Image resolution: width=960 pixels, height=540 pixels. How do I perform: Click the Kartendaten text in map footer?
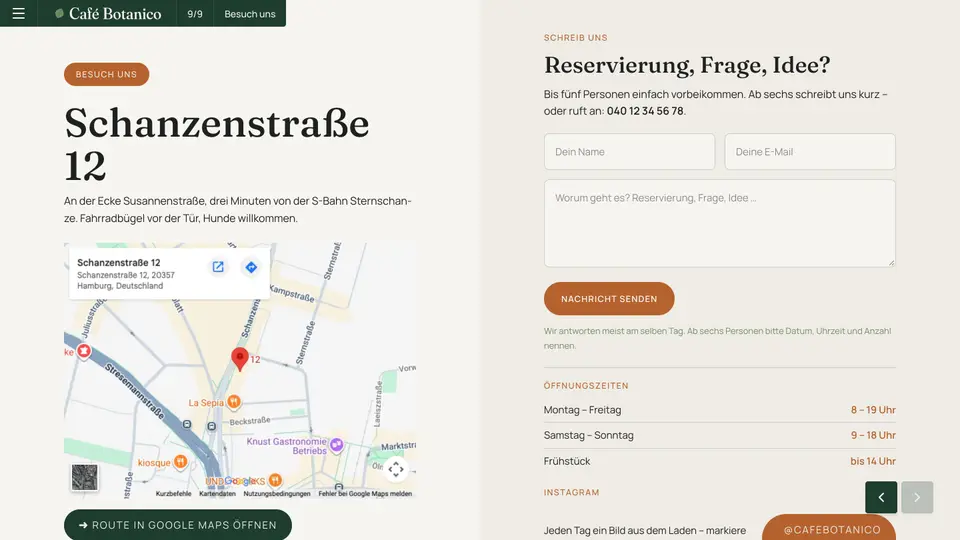point(217,493)
